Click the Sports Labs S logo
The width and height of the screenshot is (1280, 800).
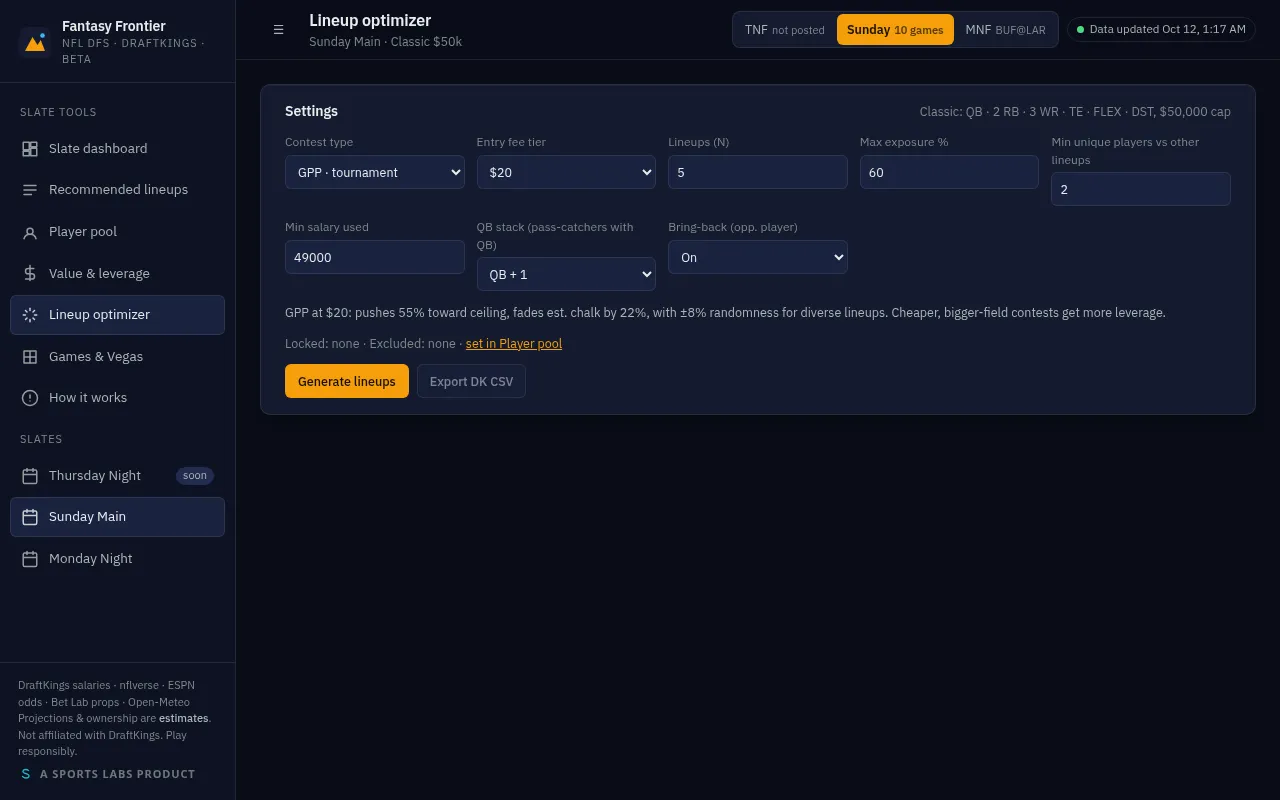pos(26,774)
